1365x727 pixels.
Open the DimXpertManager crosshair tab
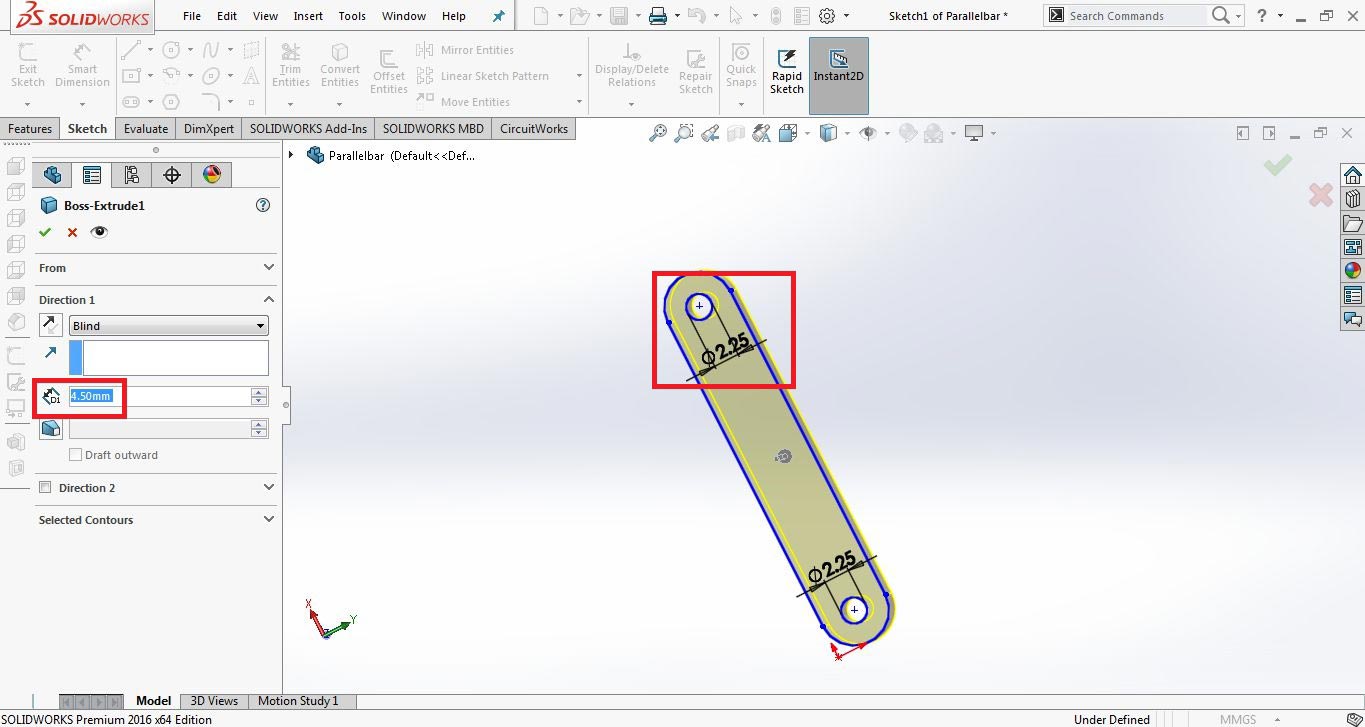coord(171,175)
